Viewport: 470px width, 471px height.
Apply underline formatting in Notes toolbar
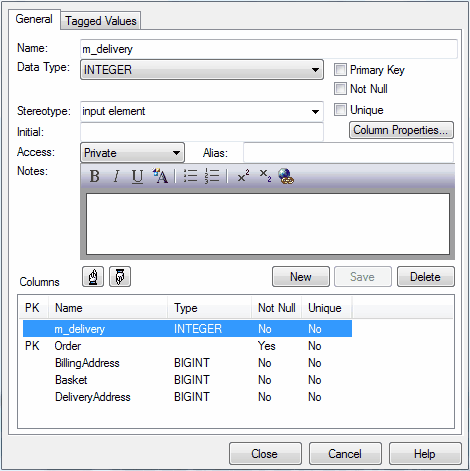(x=137, y=176)
